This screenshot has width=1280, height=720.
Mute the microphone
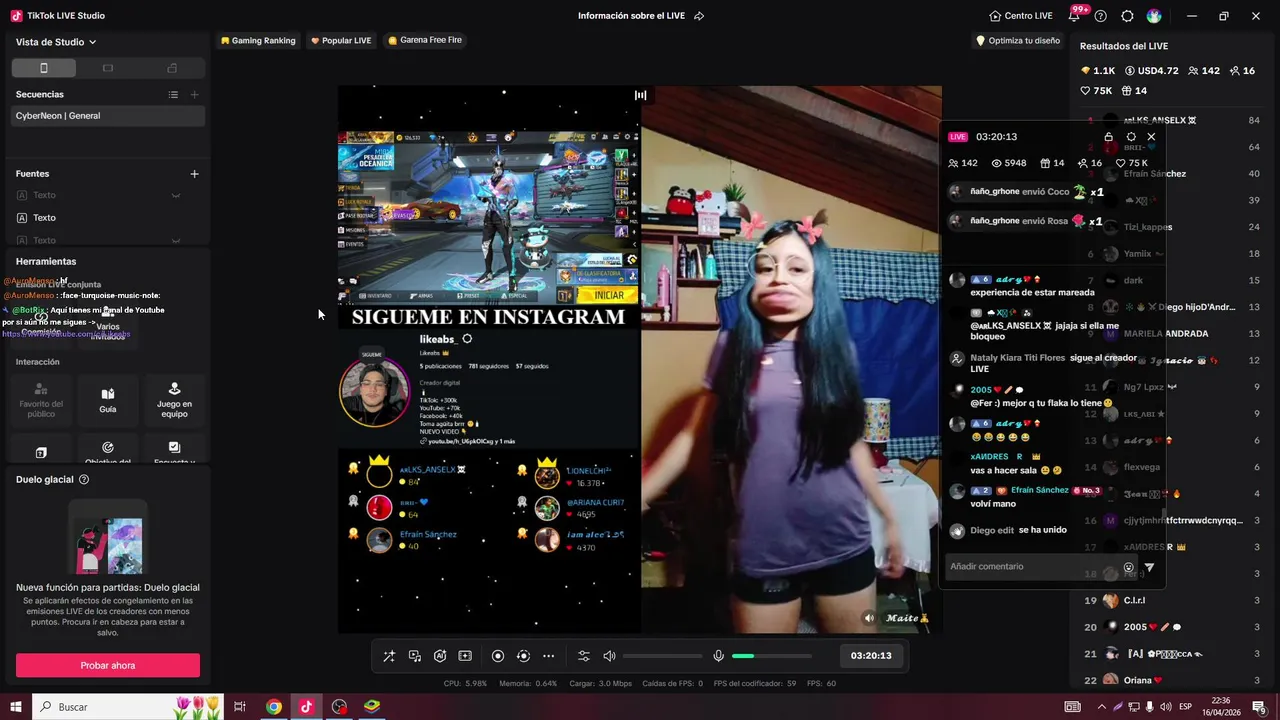[x=718, y=656]
